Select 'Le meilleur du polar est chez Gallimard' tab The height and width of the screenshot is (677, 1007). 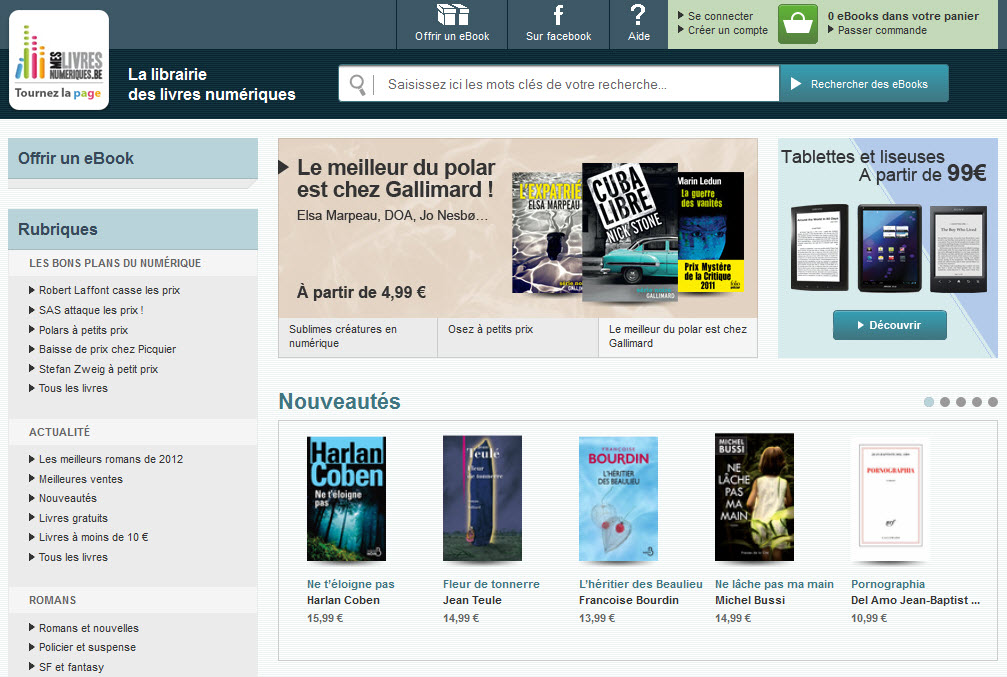[678, 337]
